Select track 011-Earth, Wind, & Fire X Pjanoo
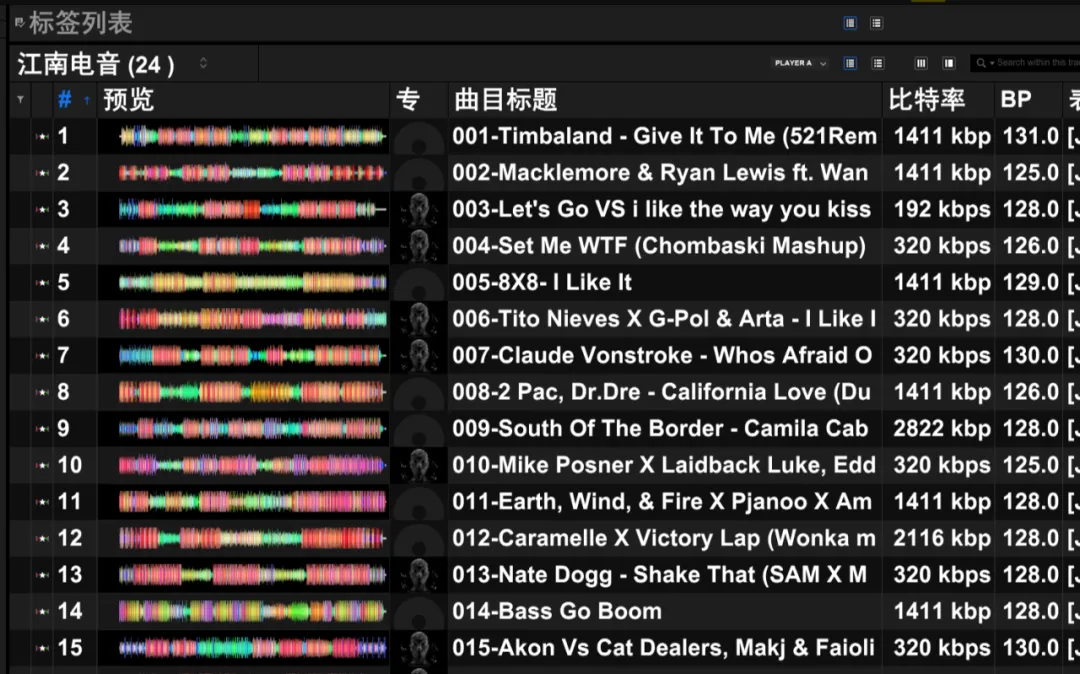The height and width of the screenshot is (674, 1080). point(662,501)
